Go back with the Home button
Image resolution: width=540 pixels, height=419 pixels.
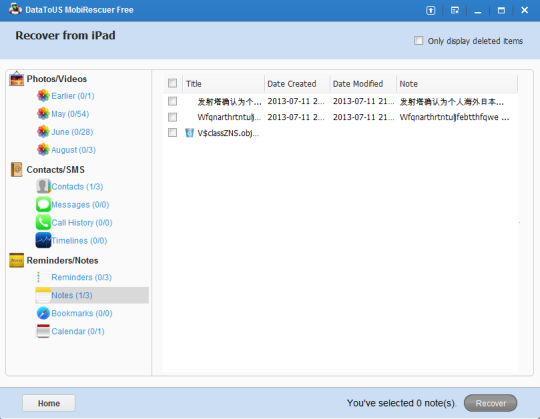pyautogui.click(x=49, y=403)
